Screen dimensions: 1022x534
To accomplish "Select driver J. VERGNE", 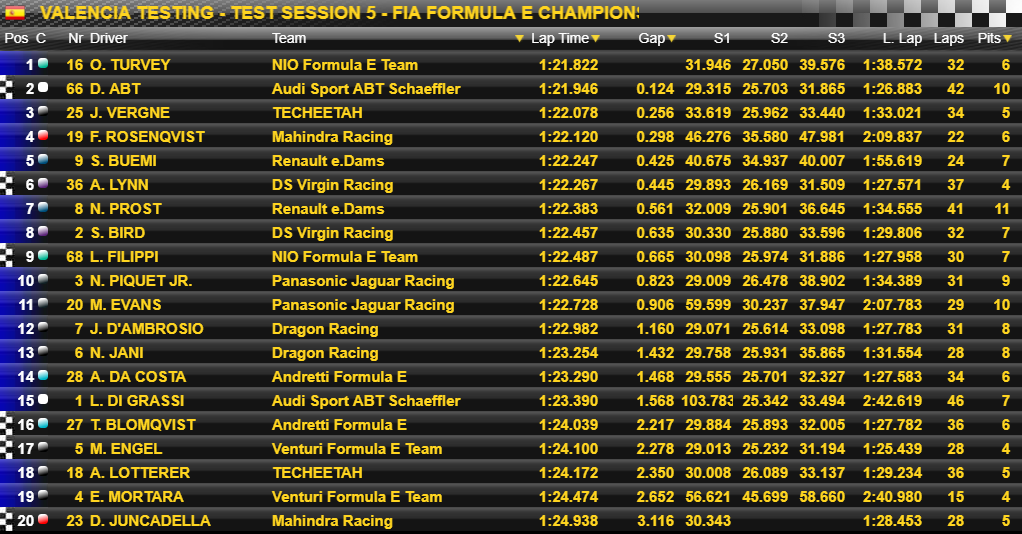I will click(x=130, y=113).
